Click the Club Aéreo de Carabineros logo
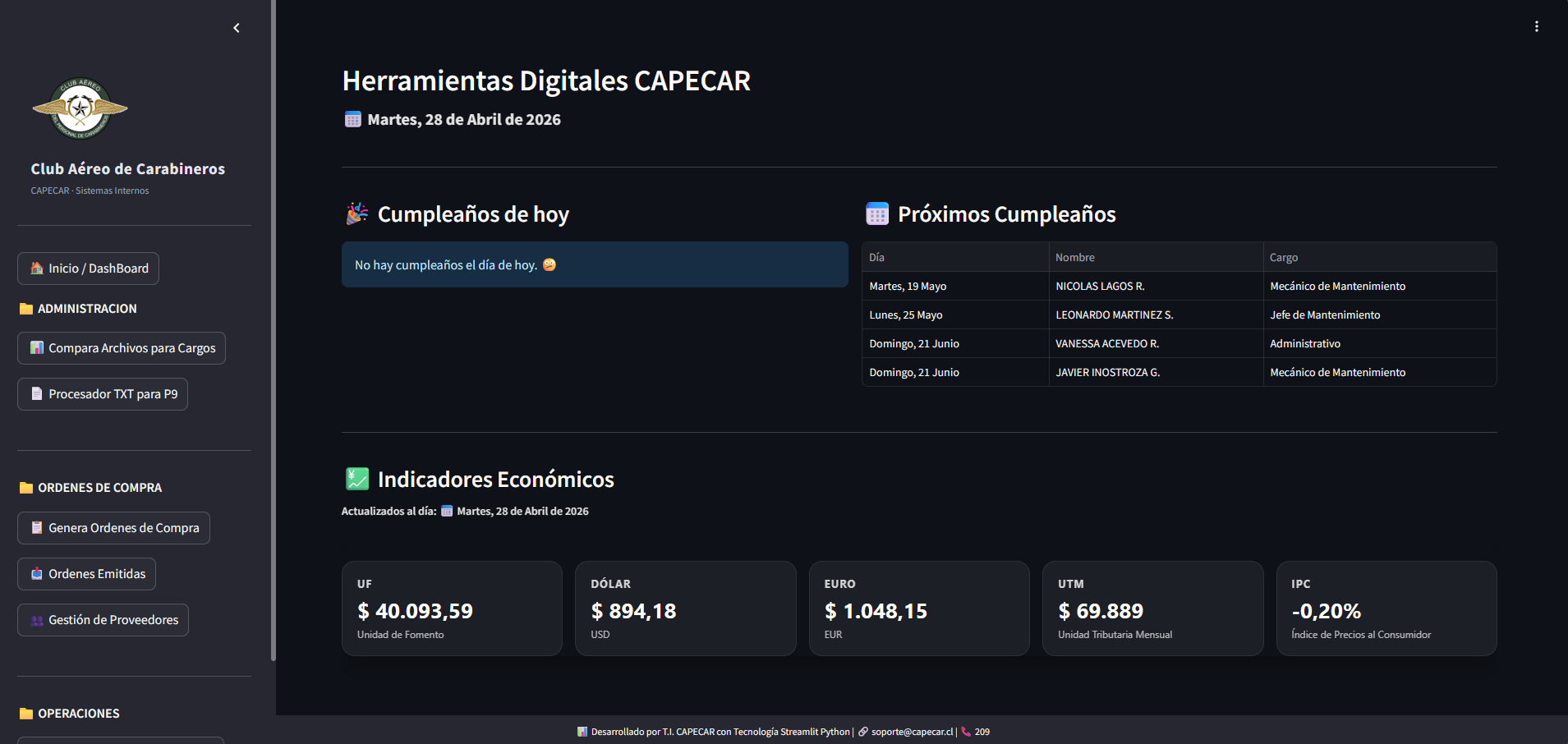The image size is (1568, 744). (80, 108)
